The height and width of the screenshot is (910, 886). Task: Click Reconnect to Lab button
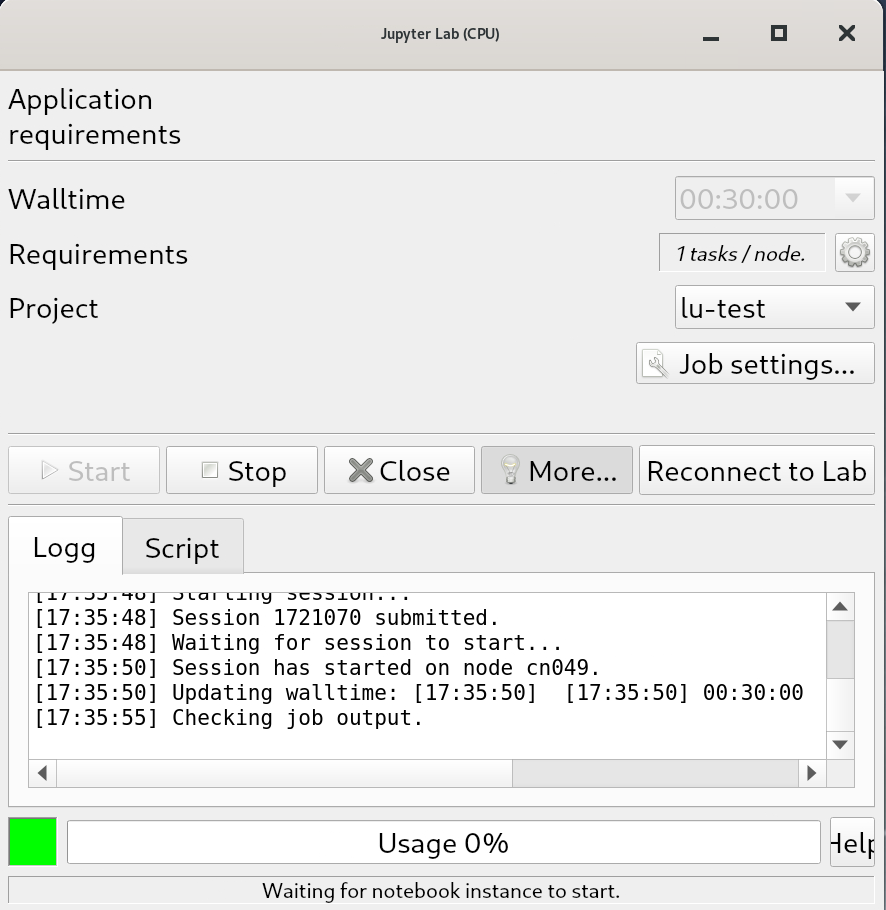point(756,471)
